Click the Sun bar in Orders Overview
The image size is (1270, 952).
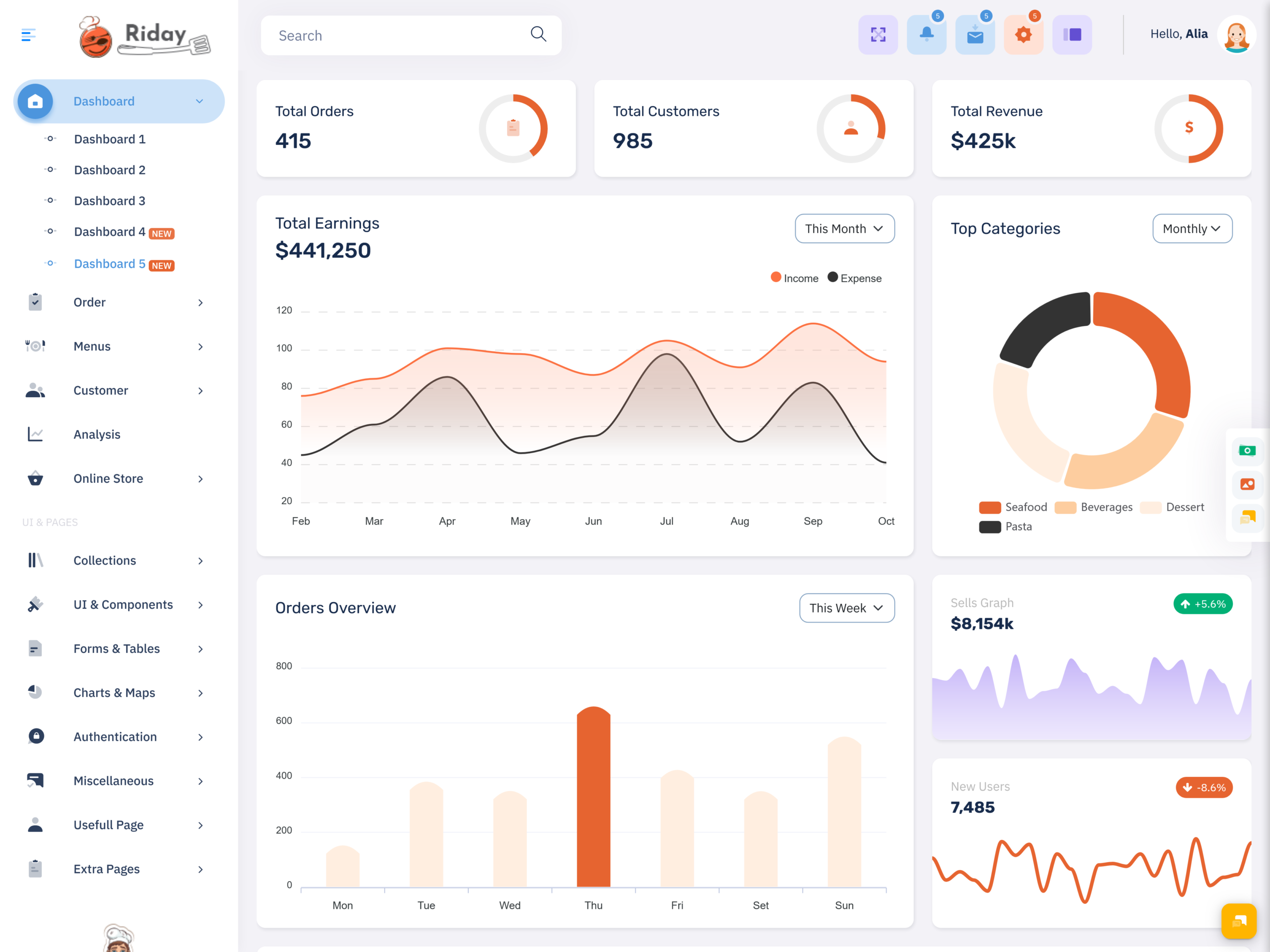coord(844,811)
